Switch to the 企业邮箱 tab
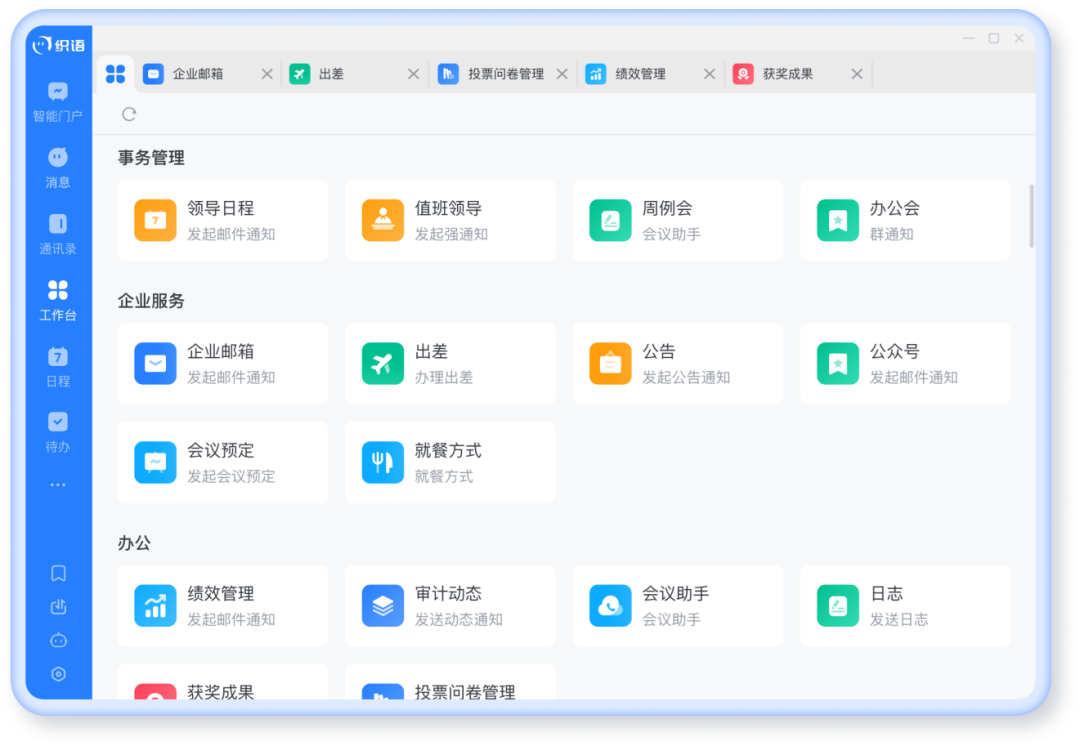 (x=197, y=74)
